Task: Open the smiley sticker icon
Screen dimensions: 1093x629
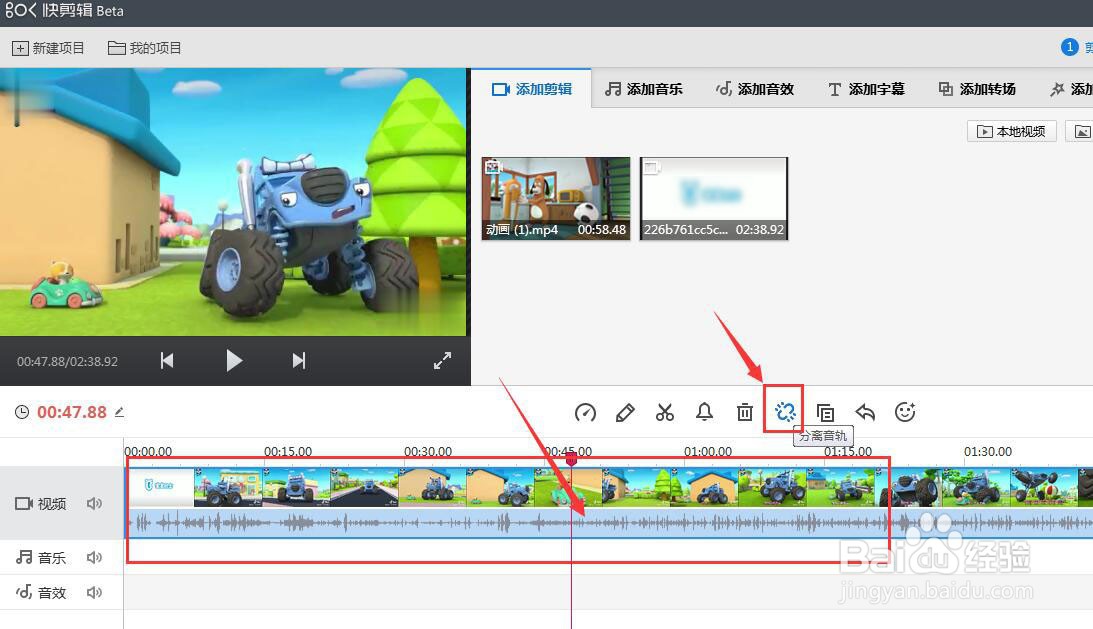Action: [905, 412]
